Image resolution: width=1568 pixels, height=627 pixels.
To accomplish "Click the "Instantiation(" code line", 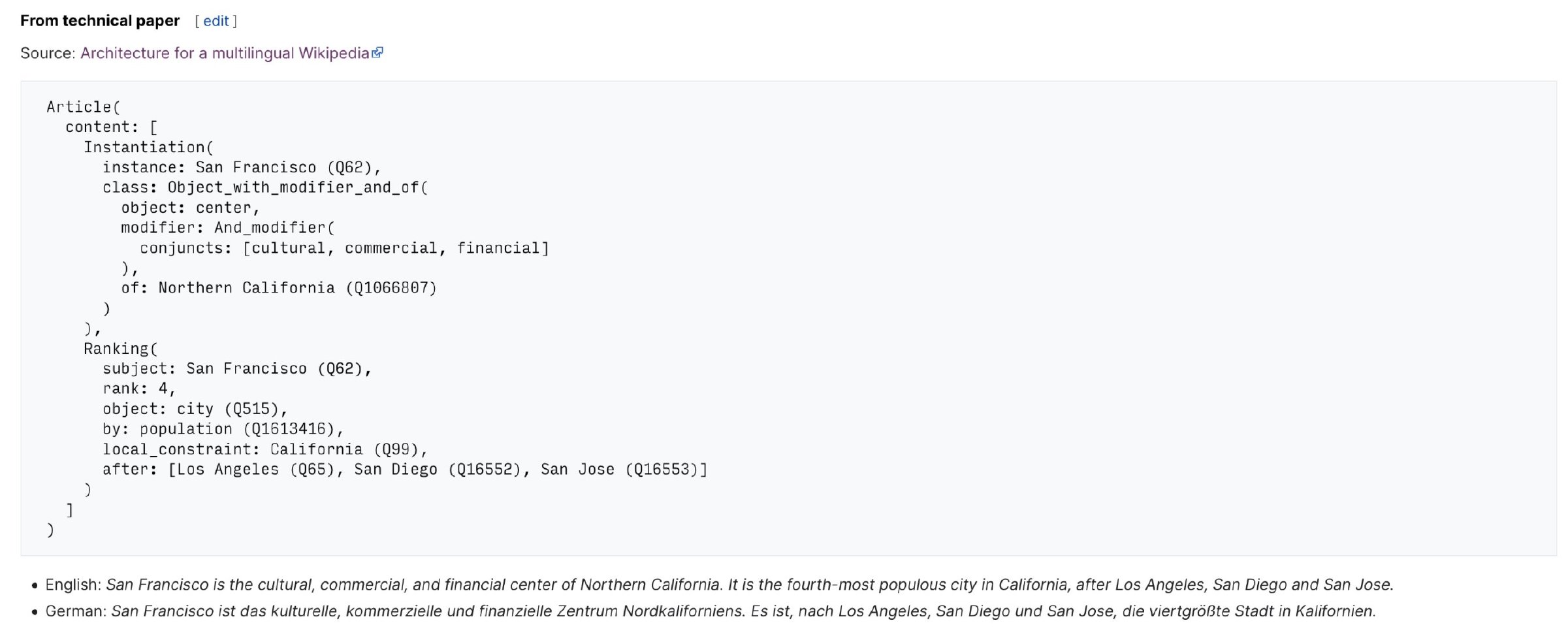I will pyautogui.click(x=148, y=148).
